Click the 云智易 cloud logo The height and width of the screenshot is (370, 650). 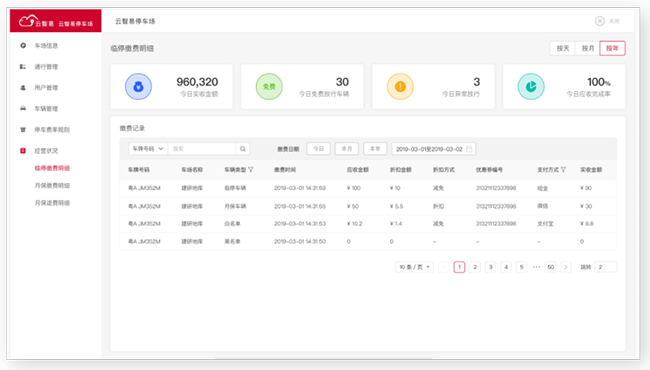coord(27,20)
